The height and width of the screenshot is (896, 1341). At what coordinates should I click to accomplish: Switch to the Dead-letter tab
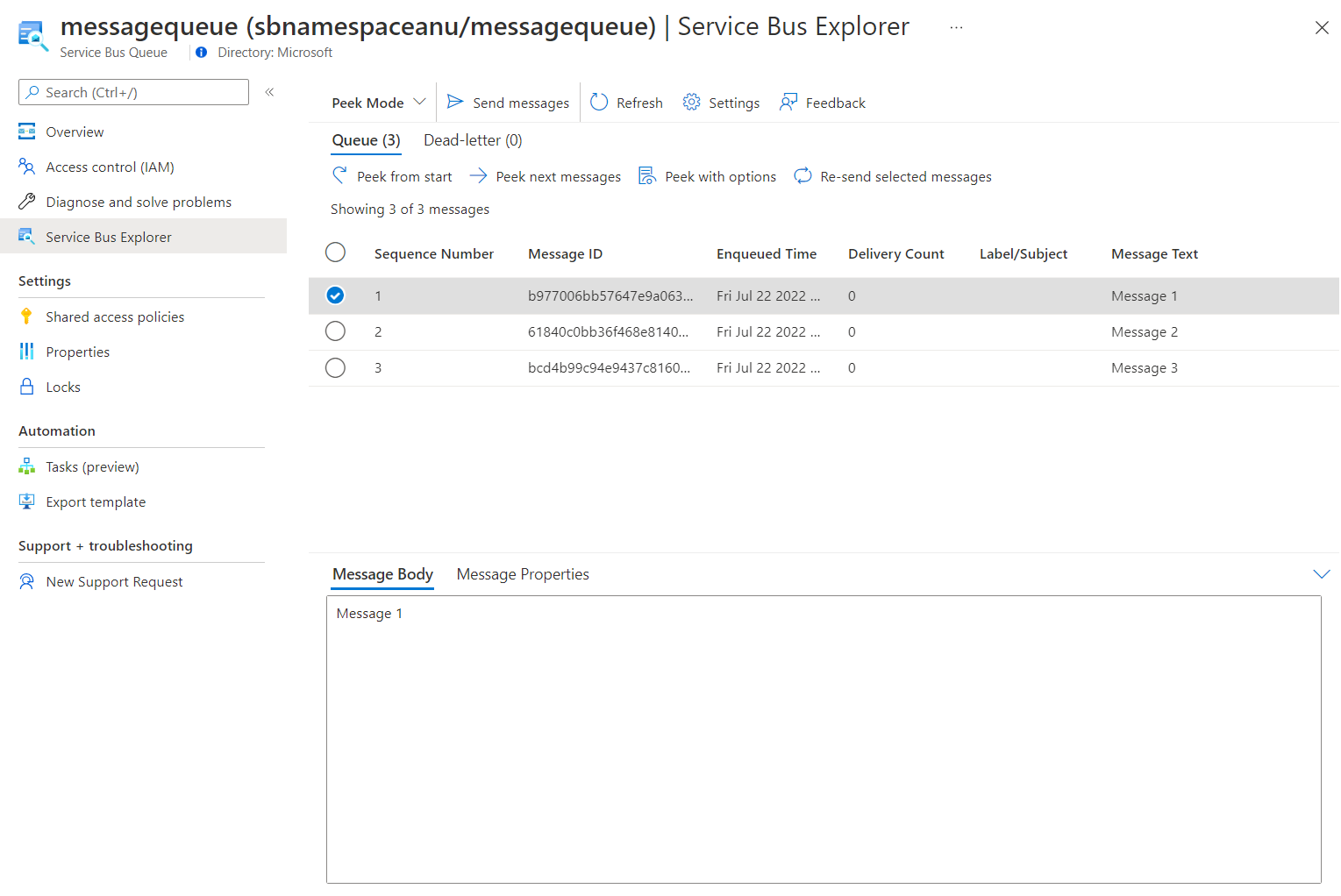[x=472, y=140]
